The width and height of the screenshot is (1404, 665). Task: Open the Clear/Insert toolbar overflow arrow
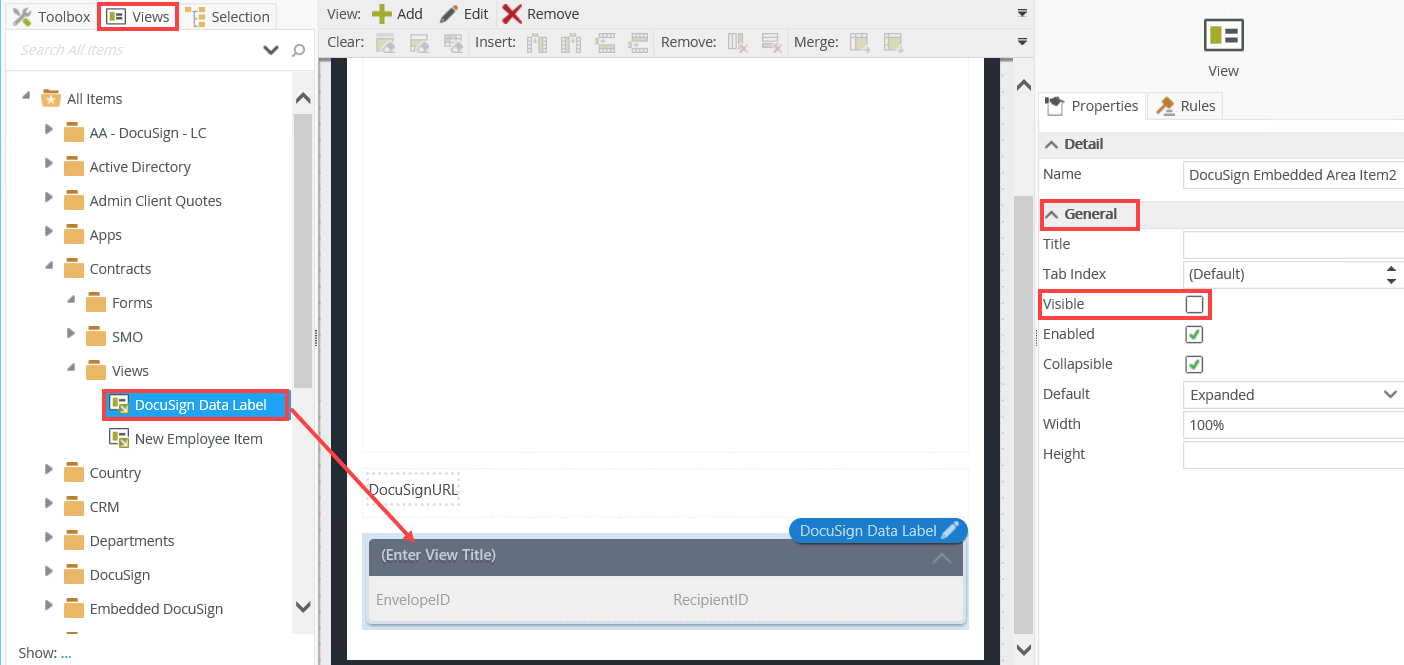pos(1022,41)
